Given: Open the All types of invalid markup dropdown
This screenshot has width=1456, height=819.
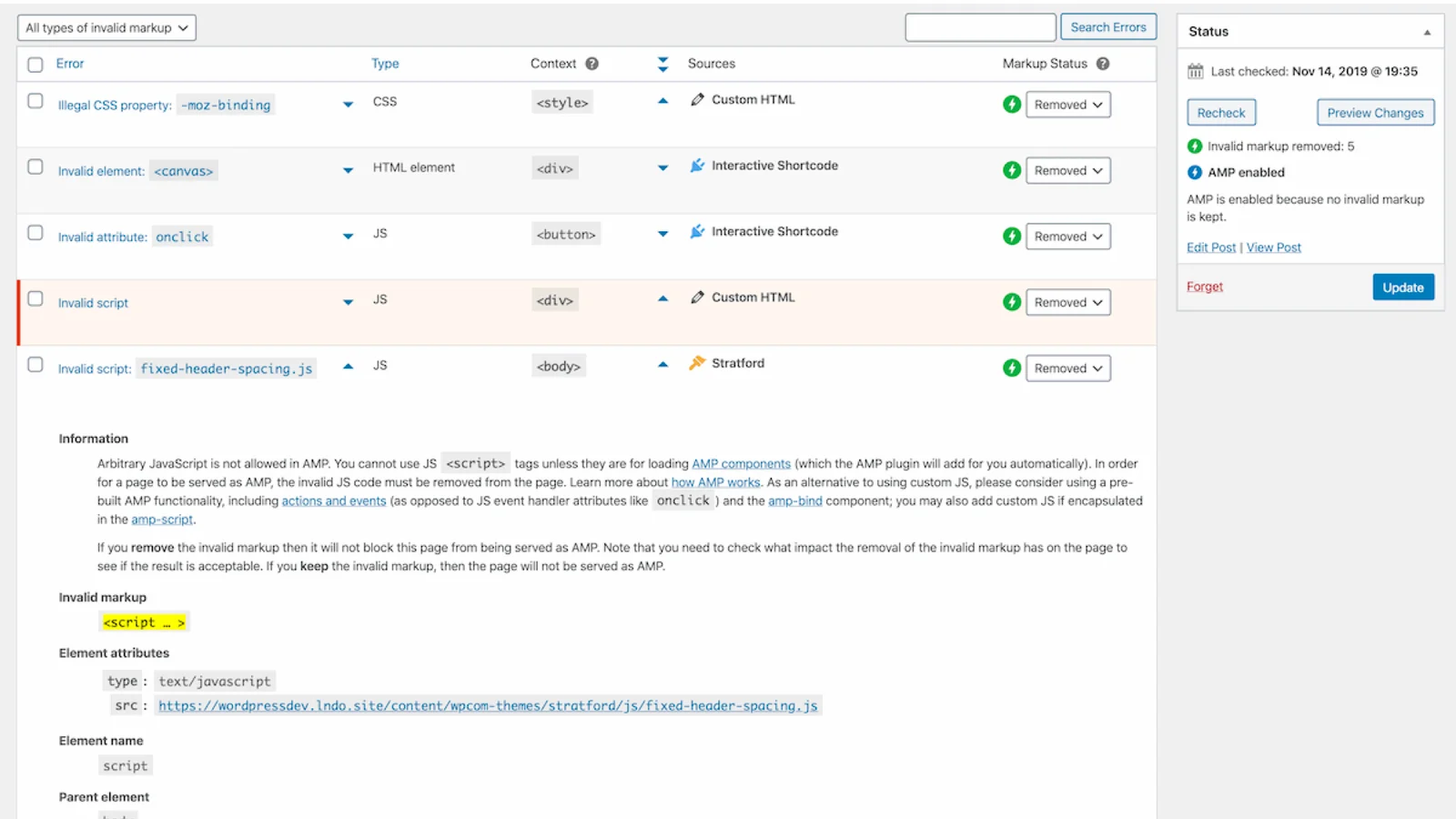Looking at the screenshot, I should click(106, 27).
